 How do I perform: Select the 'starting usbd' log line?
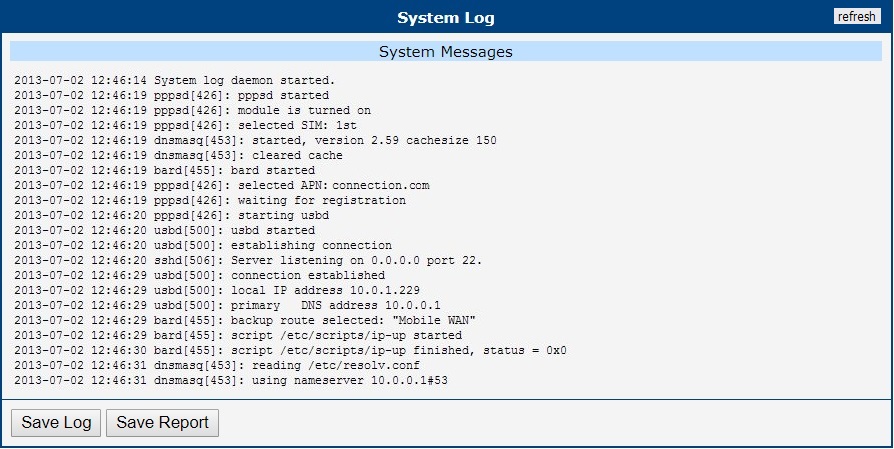pos(172,215)
